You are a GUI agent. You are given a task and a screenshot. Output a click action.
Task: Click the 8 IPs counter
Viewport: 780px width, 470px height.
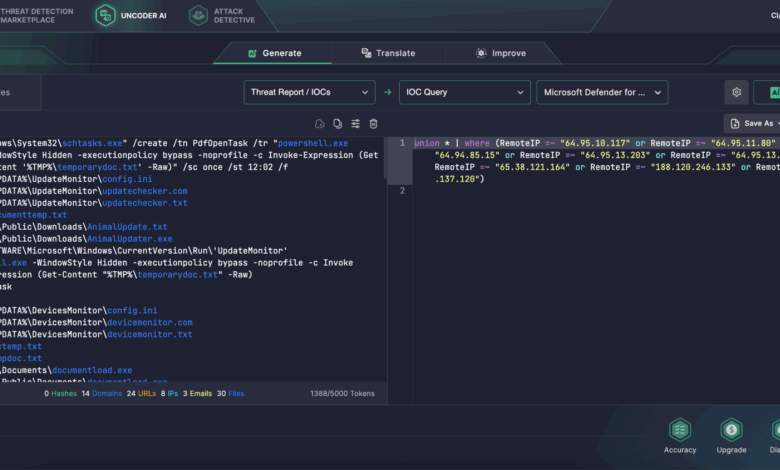pos(169,393)
